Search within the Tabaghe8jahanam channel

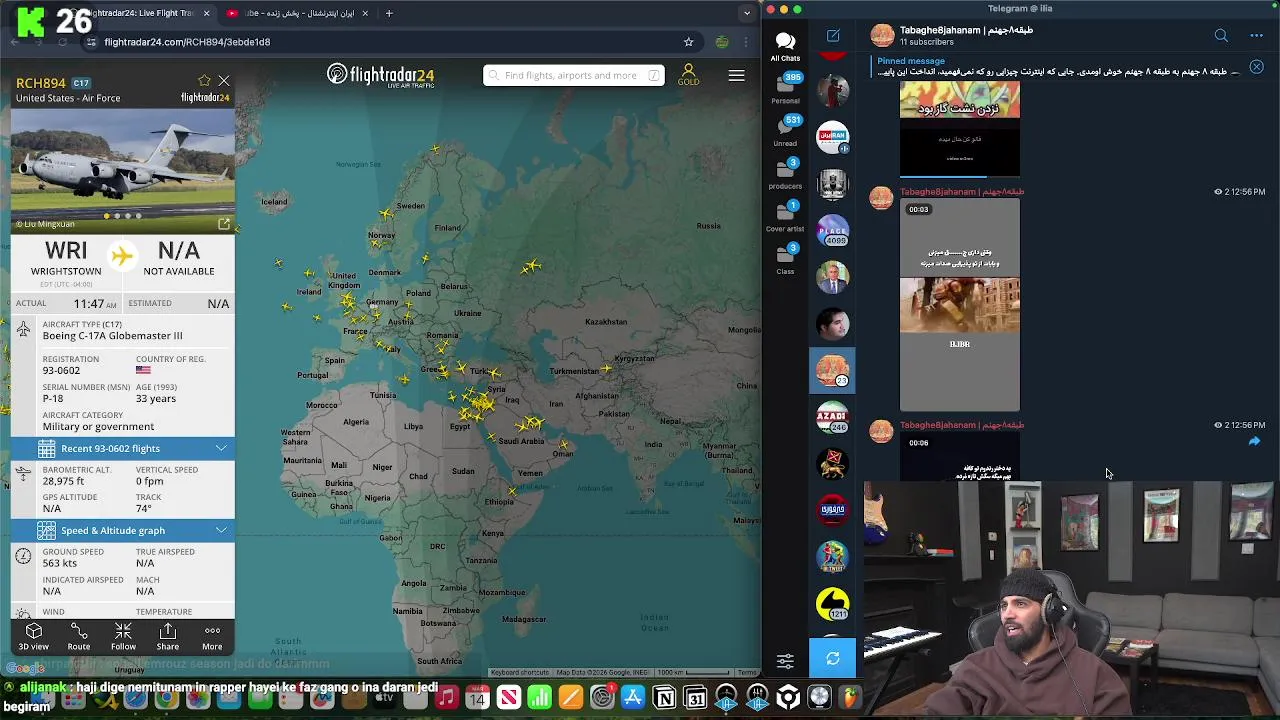click(1221, 36)
